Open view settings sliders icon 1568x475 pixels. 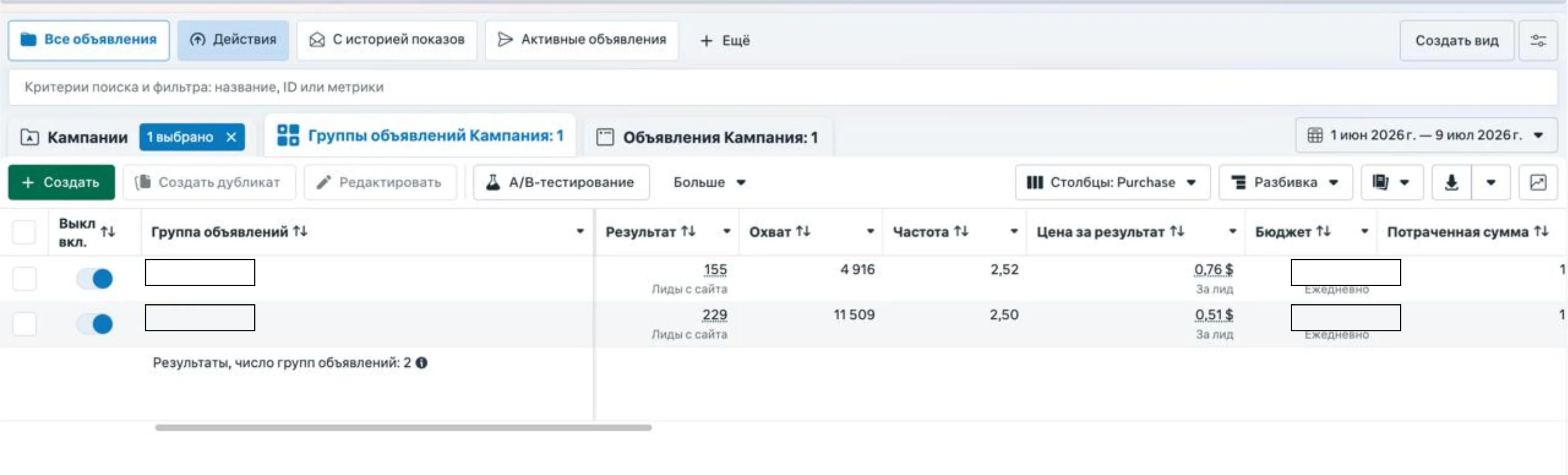tap(1537, 41)
